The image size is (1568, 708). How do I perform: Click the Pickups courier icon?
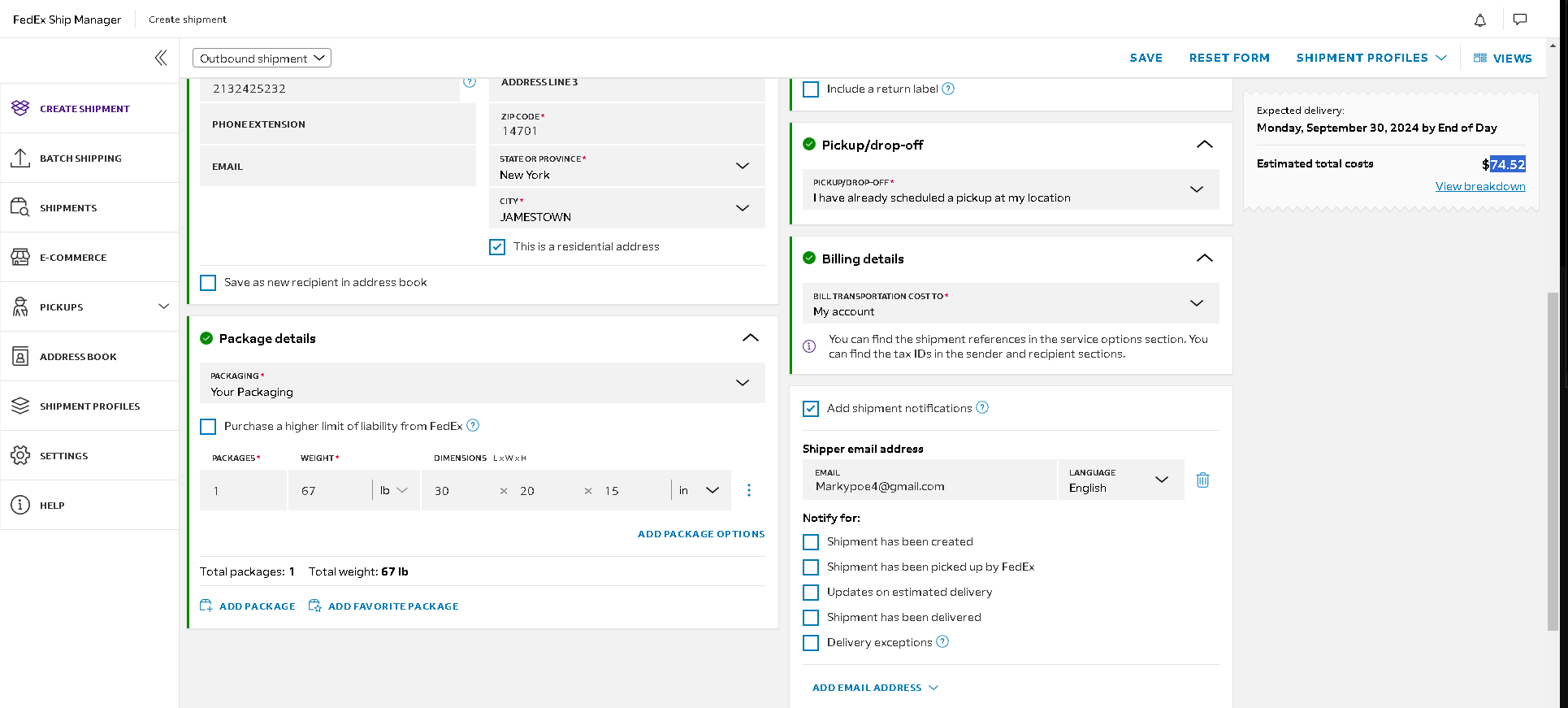coord(20,306)
